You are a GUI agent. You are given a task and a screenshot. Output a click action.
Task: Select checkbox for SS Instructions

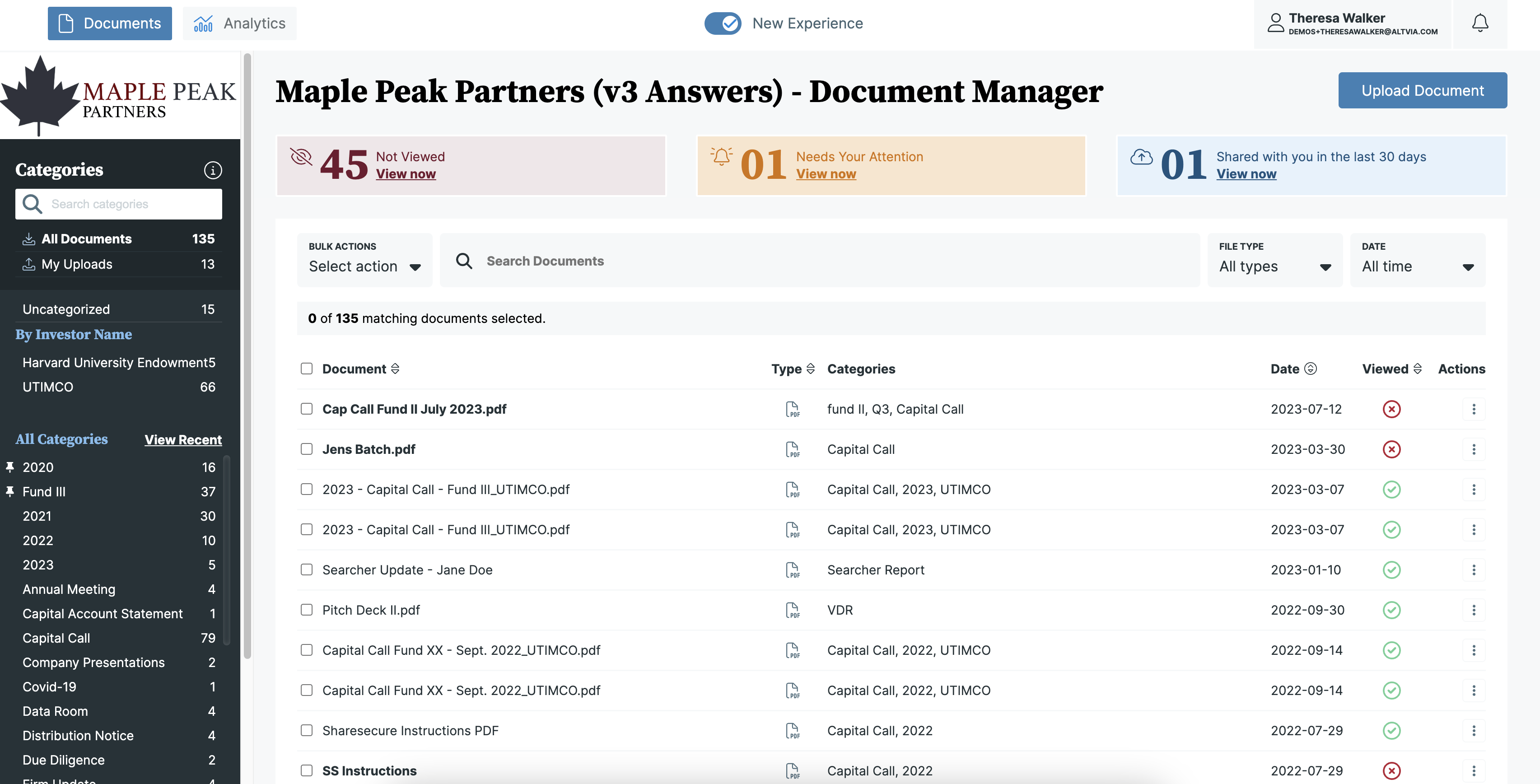click(307, 770)
